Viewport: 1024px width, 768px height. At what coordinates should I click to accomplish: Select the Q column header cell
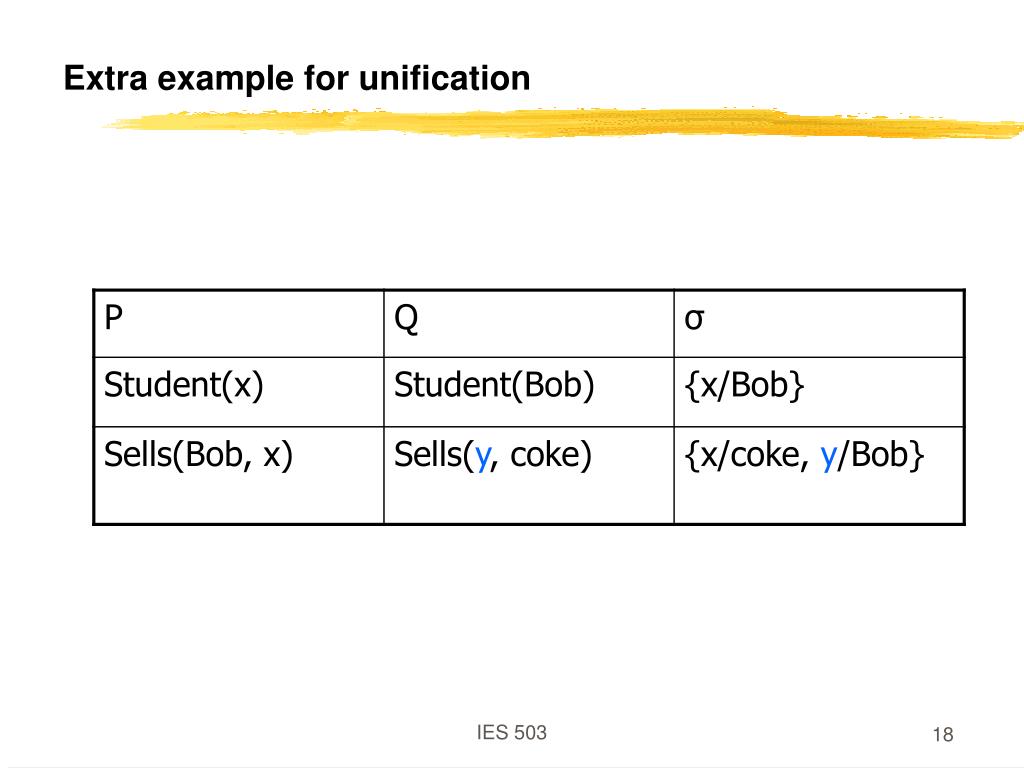529,323
